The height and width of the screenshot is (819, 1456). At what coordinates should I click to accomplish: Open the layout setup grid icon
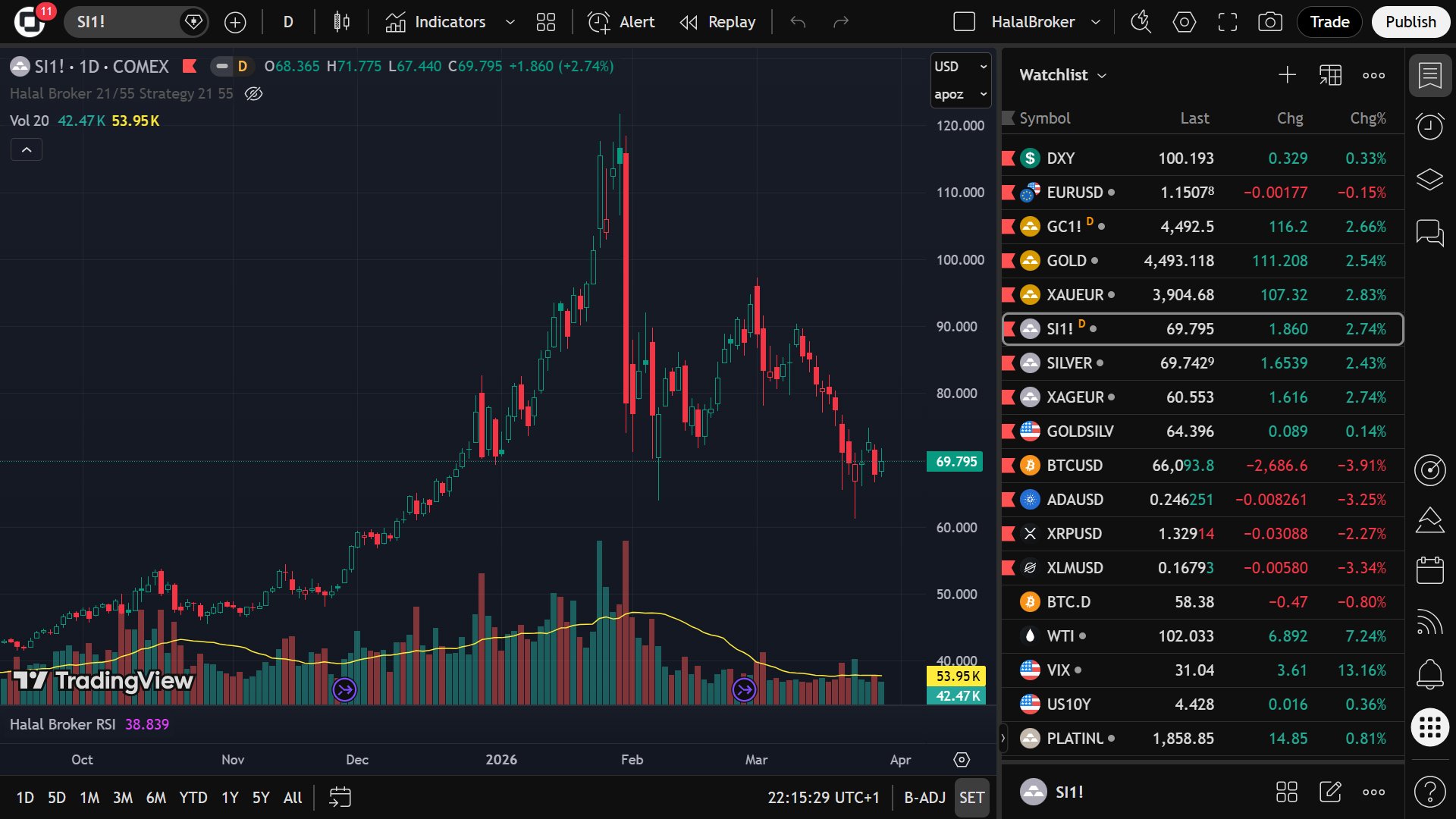click(x=545, y=22)
